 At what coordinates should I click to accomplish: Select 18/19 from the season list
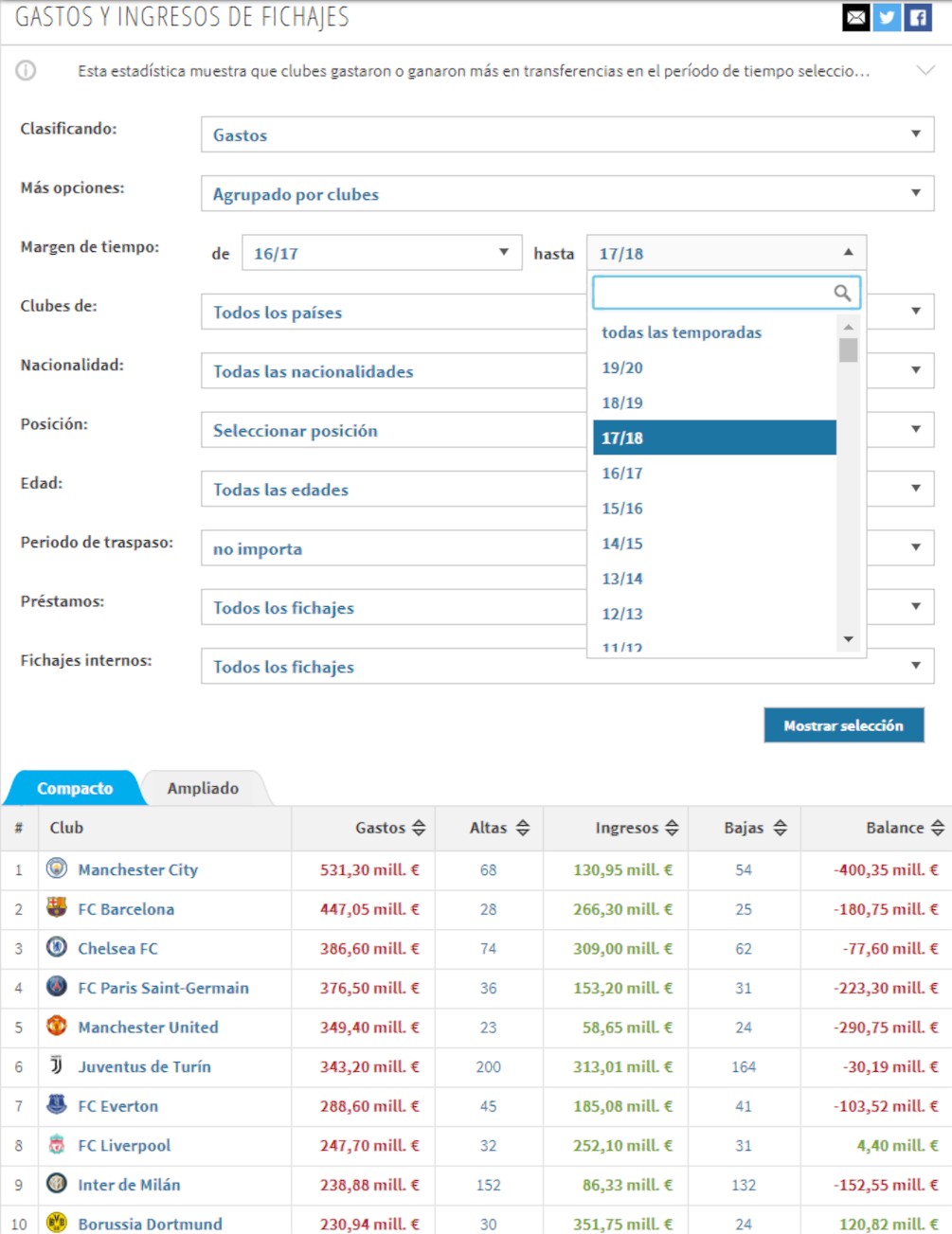pos(622,402)
